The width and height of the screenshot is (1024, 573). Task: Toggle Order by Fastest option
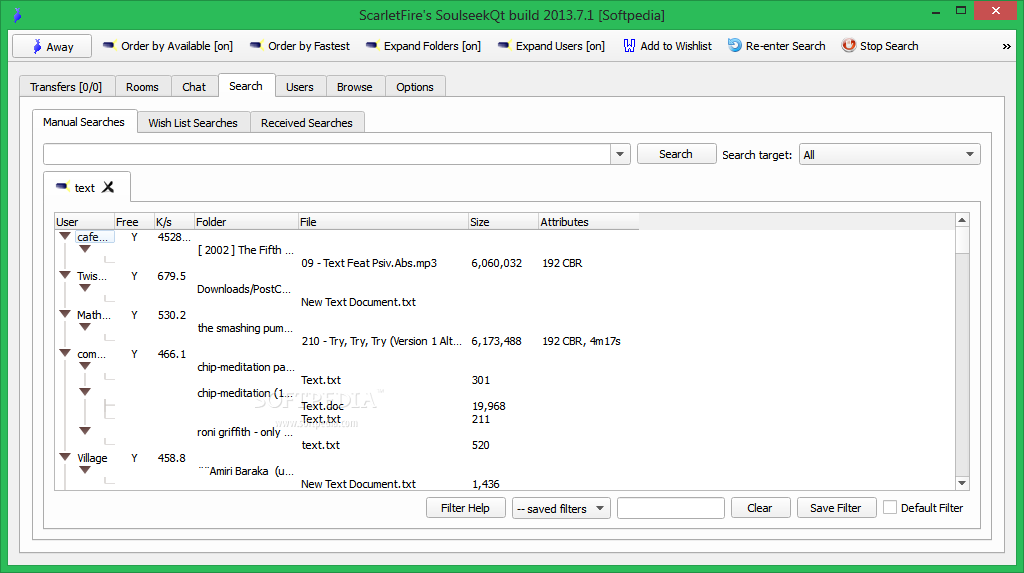(300, 46)
